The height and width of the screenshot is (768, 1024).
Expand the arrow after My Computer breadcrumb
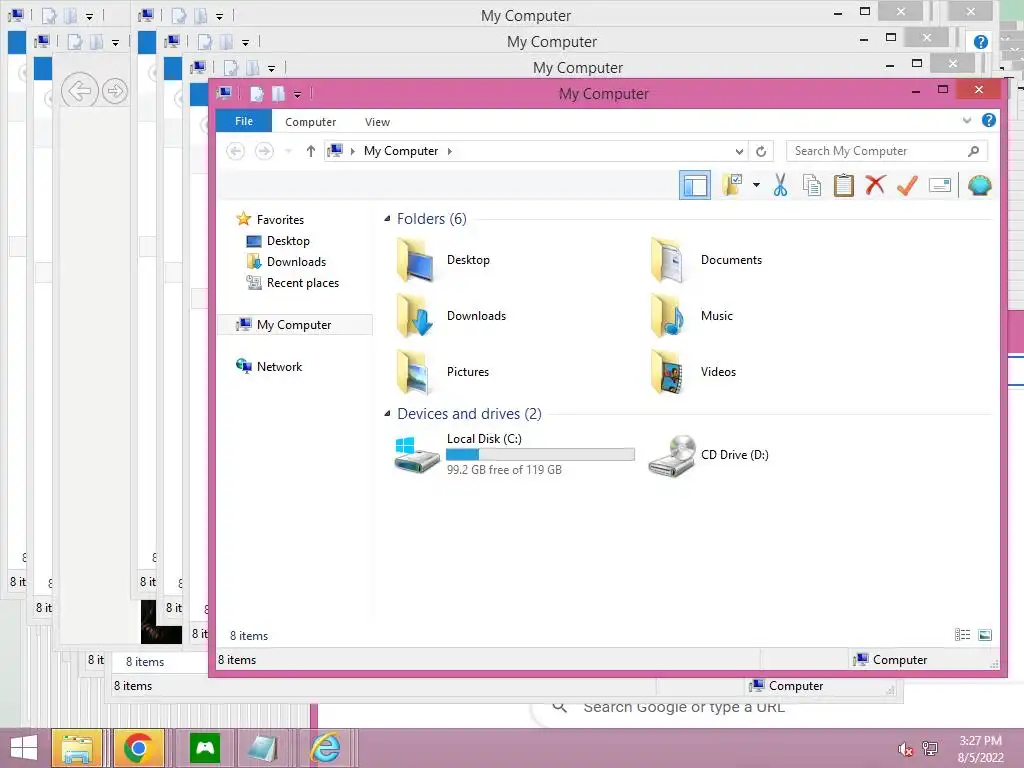[449, 151]
